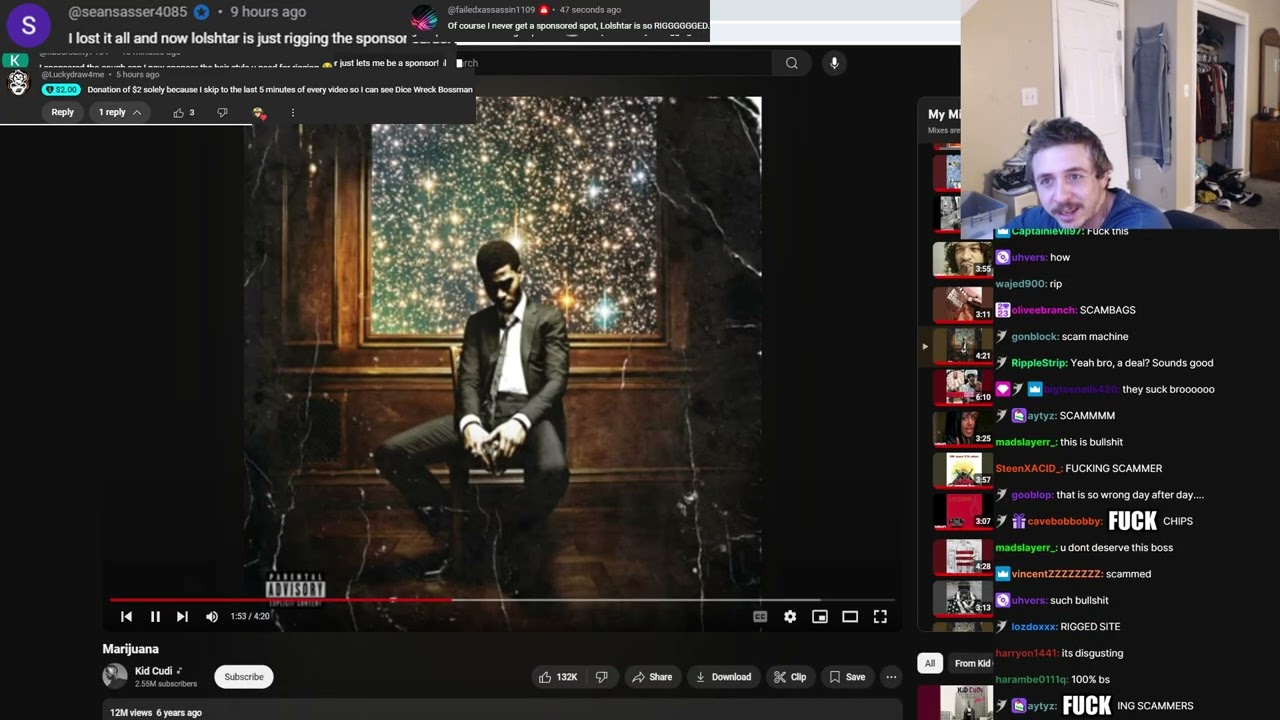Open the comment's three-dot options menu
The width and height of the screenshot is (1280, 720).
[292, 113]
